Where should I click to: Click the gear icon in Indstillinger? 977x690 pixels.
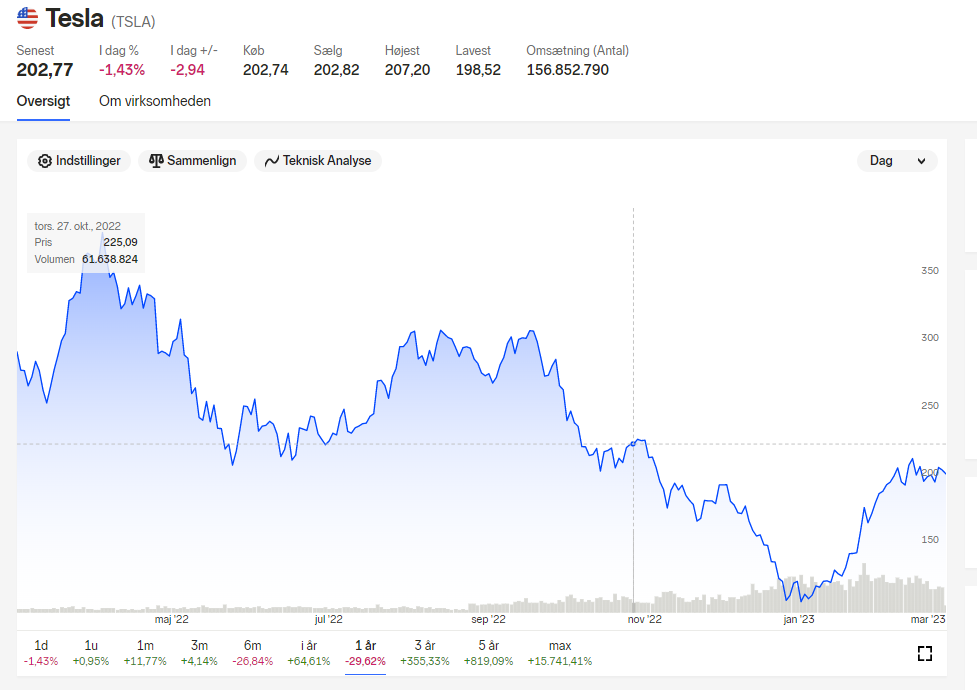click(45, 161)
